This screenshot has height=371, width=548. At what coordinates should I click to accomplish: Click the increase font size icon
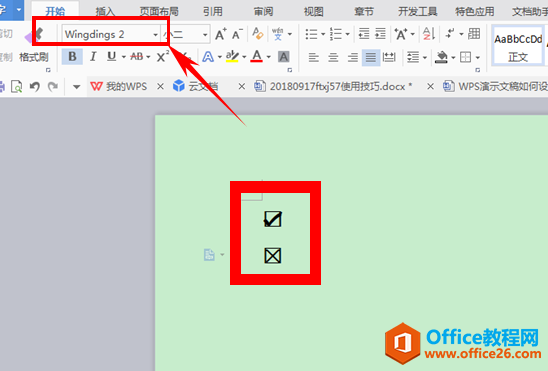[x=221, y=34]
